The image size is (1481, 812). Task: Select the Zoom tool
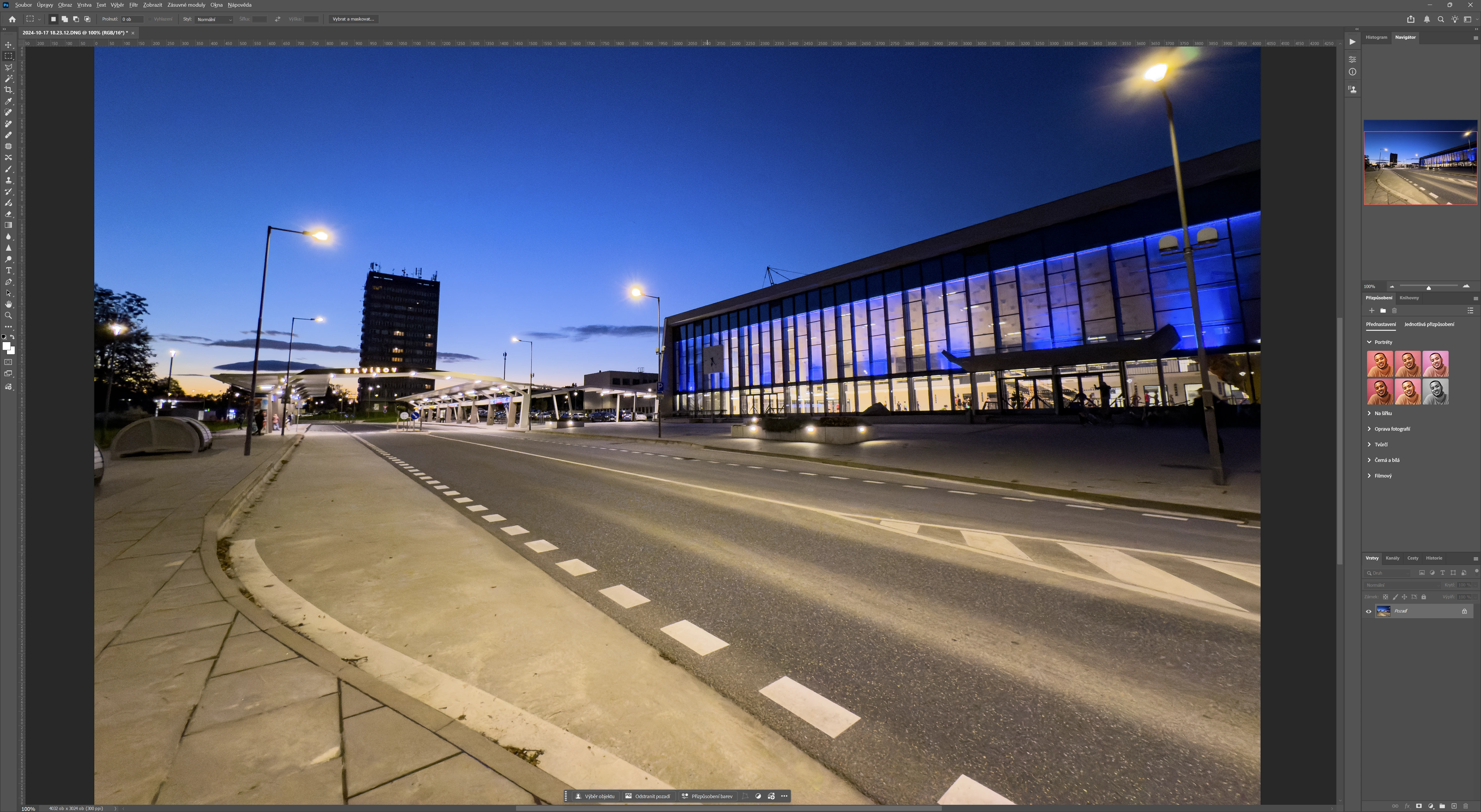tap(9, 315)
